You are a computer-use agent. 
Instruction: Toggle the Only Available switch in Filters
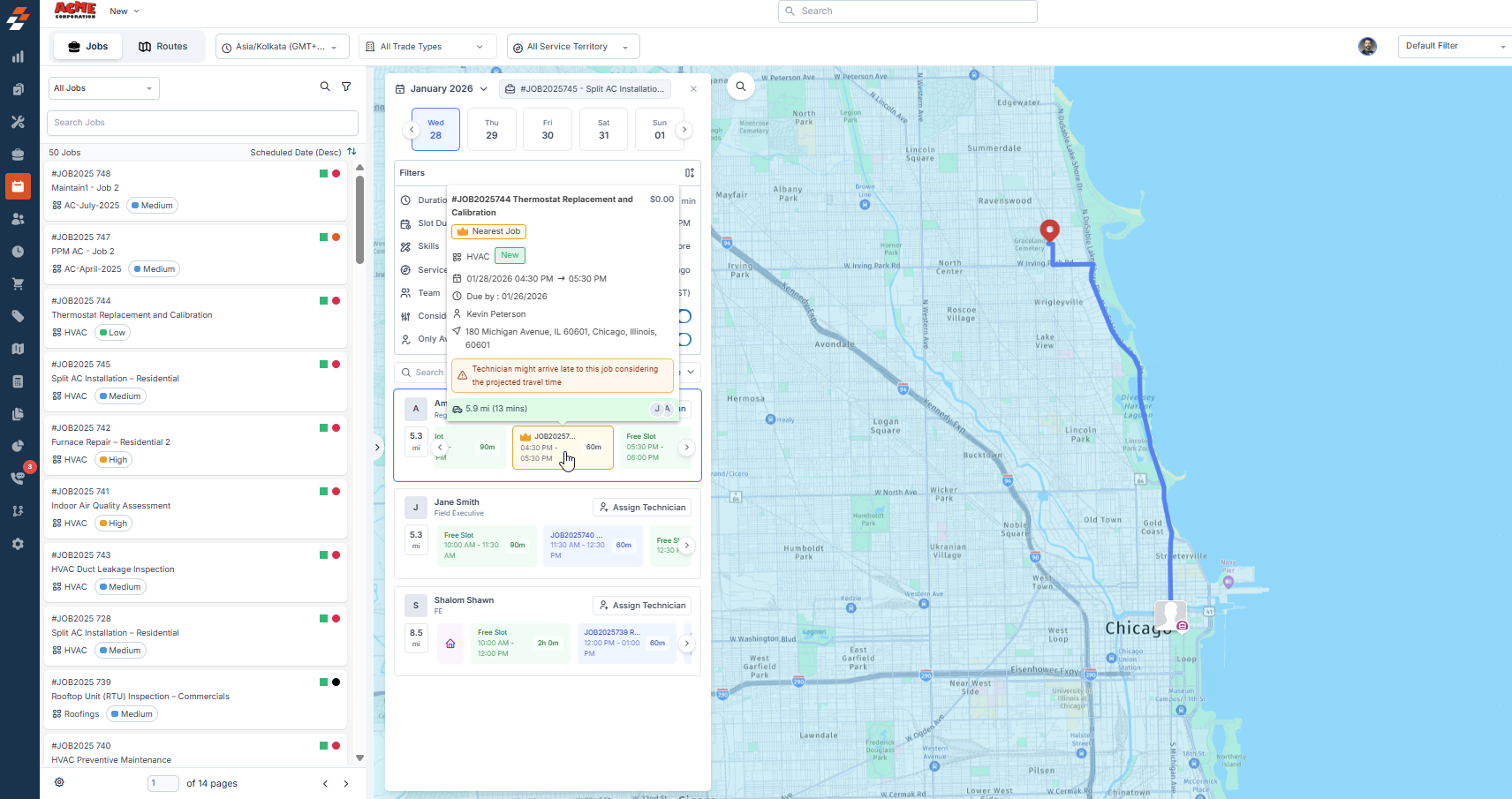tap(685, 339)
